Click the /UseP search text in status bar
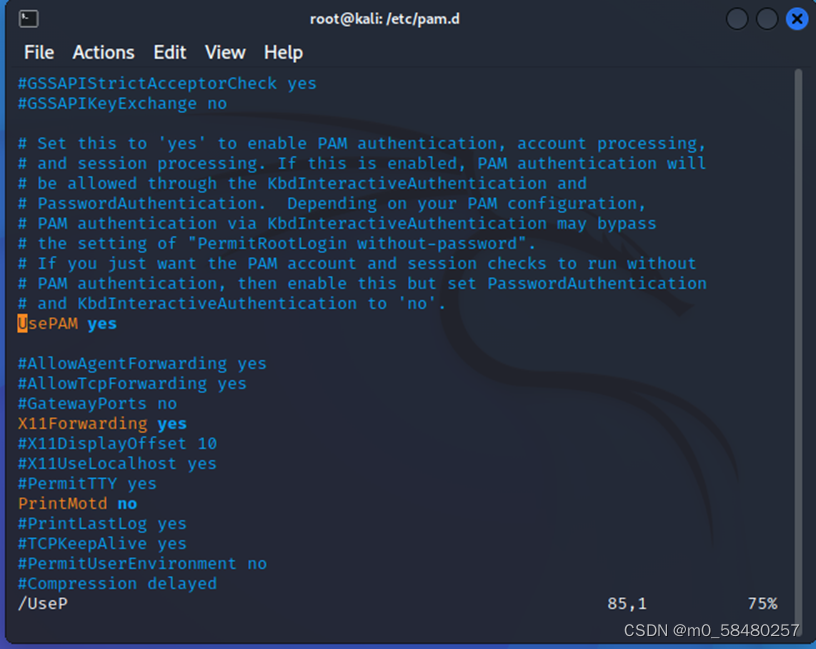Viewport: 816px width, 649px height. (x=43, y=604)
